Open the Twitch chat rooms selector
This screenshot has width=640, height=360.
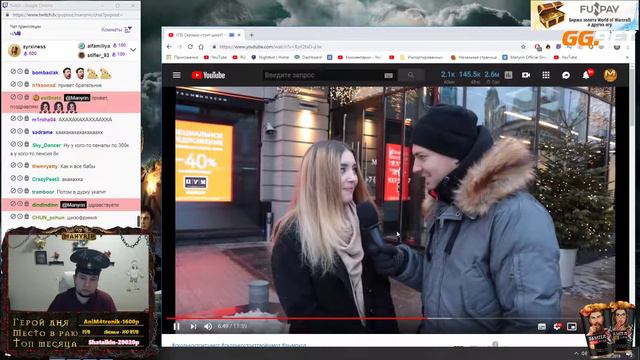click(116, 30)
